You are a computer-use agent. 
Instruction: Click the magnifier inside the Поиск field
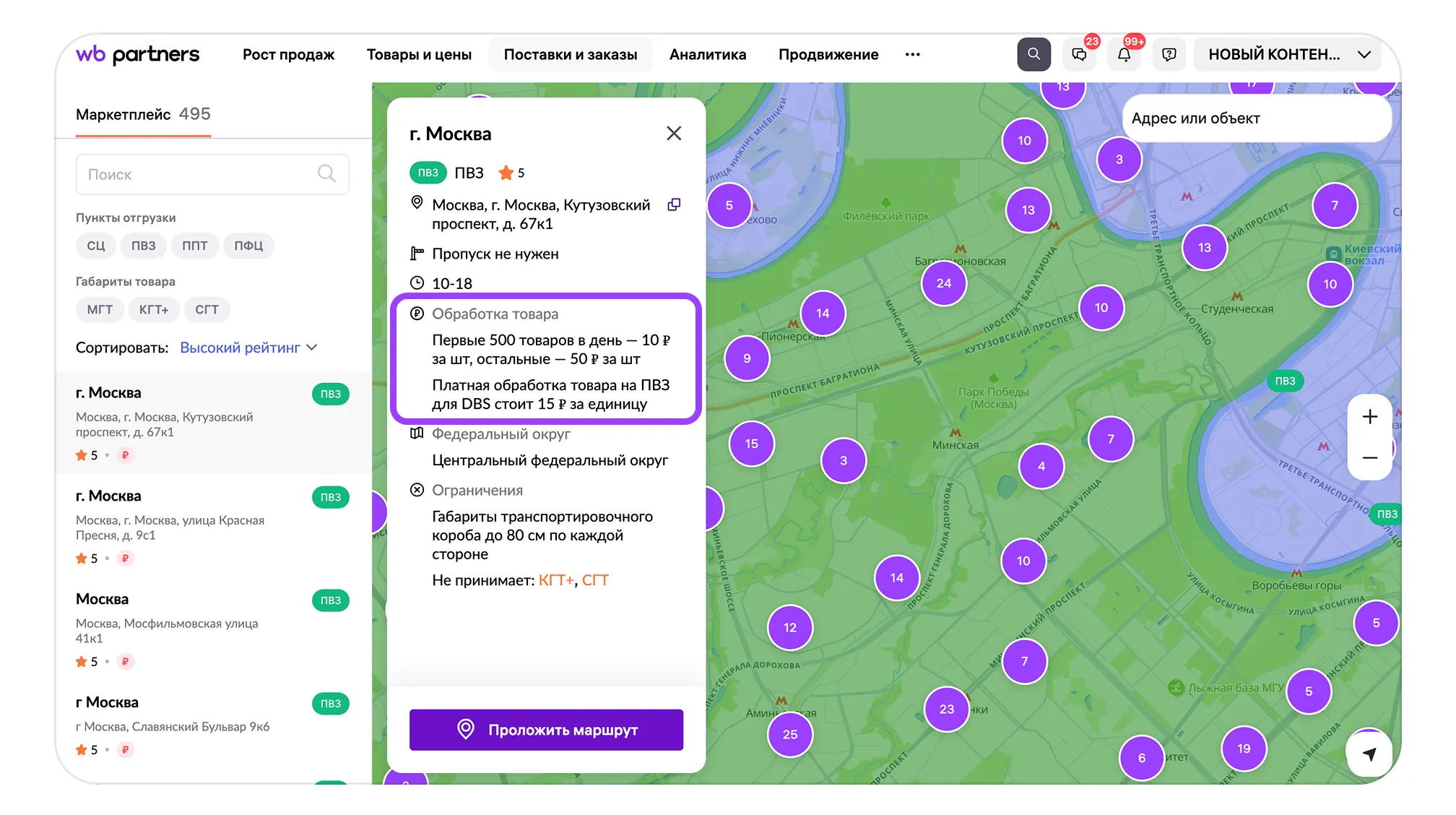click(326, 173)
